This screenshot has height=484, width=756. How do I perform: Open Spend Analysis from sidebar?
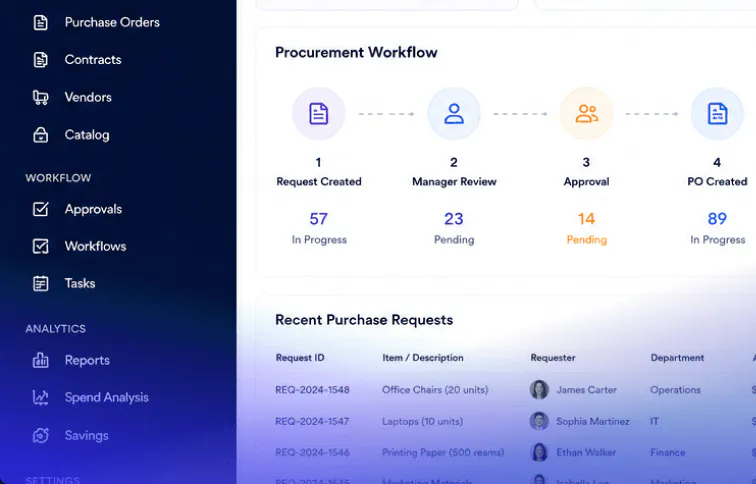(107, 398)
